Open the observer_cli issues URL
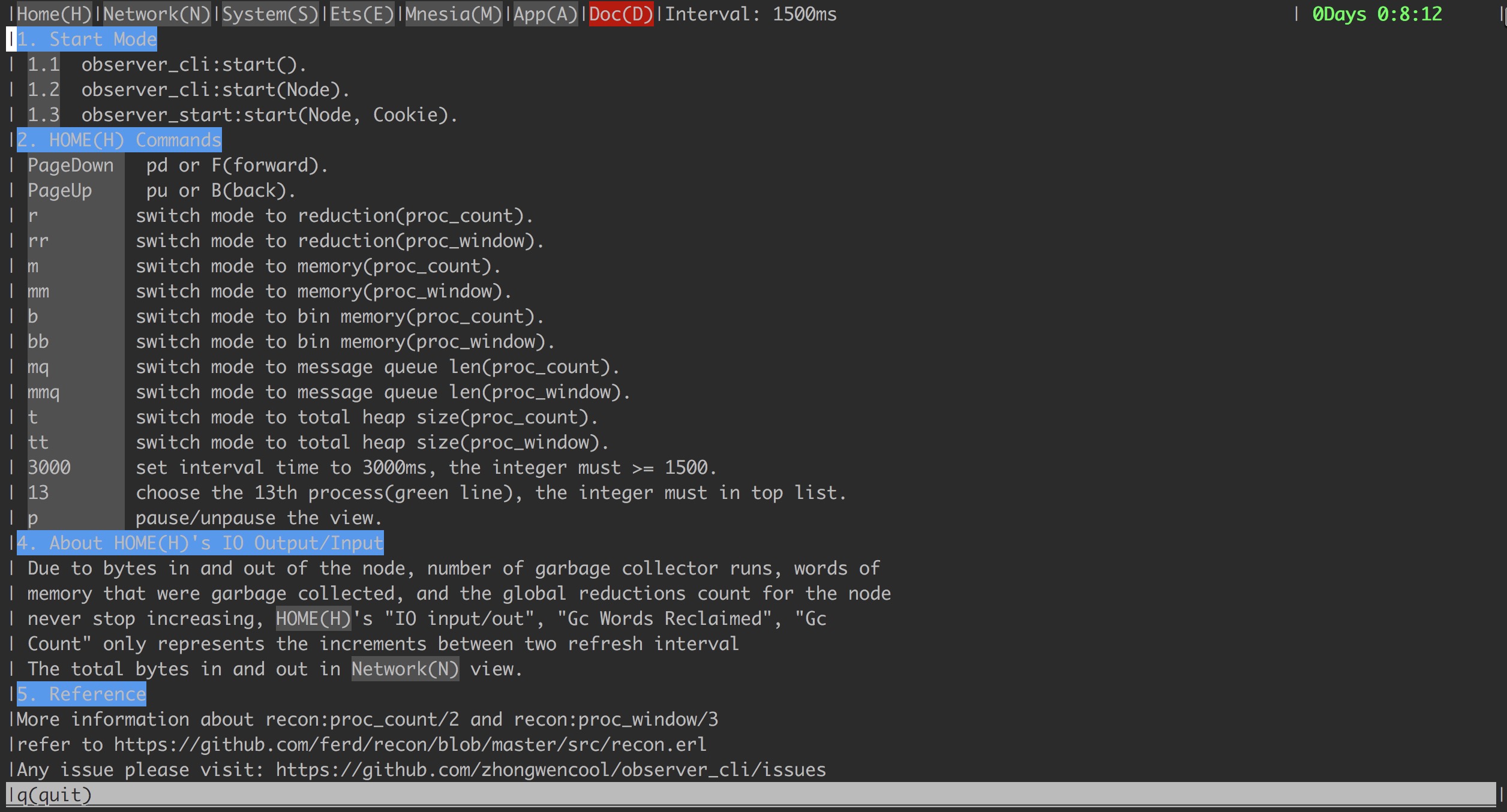 click(x=550, y=769)
